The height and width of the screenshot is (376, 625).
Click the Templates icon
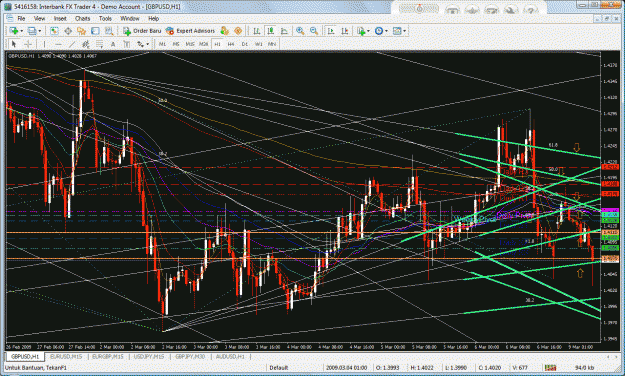click(397, 31)
